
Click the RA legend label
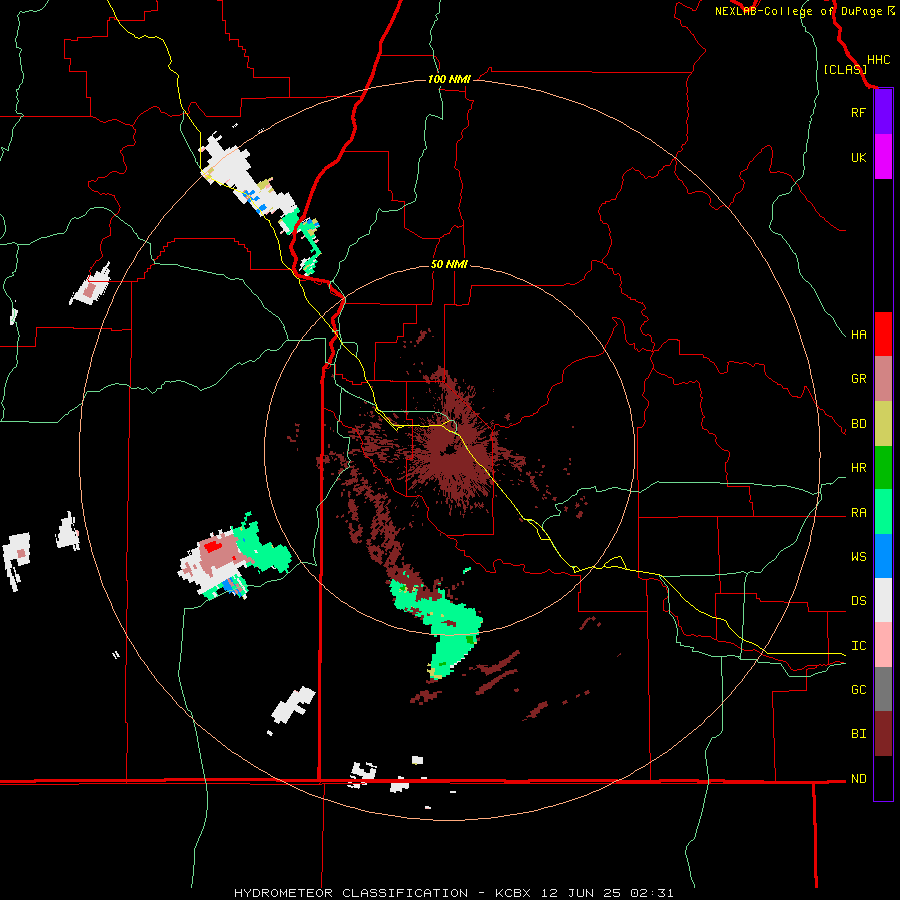858,512
